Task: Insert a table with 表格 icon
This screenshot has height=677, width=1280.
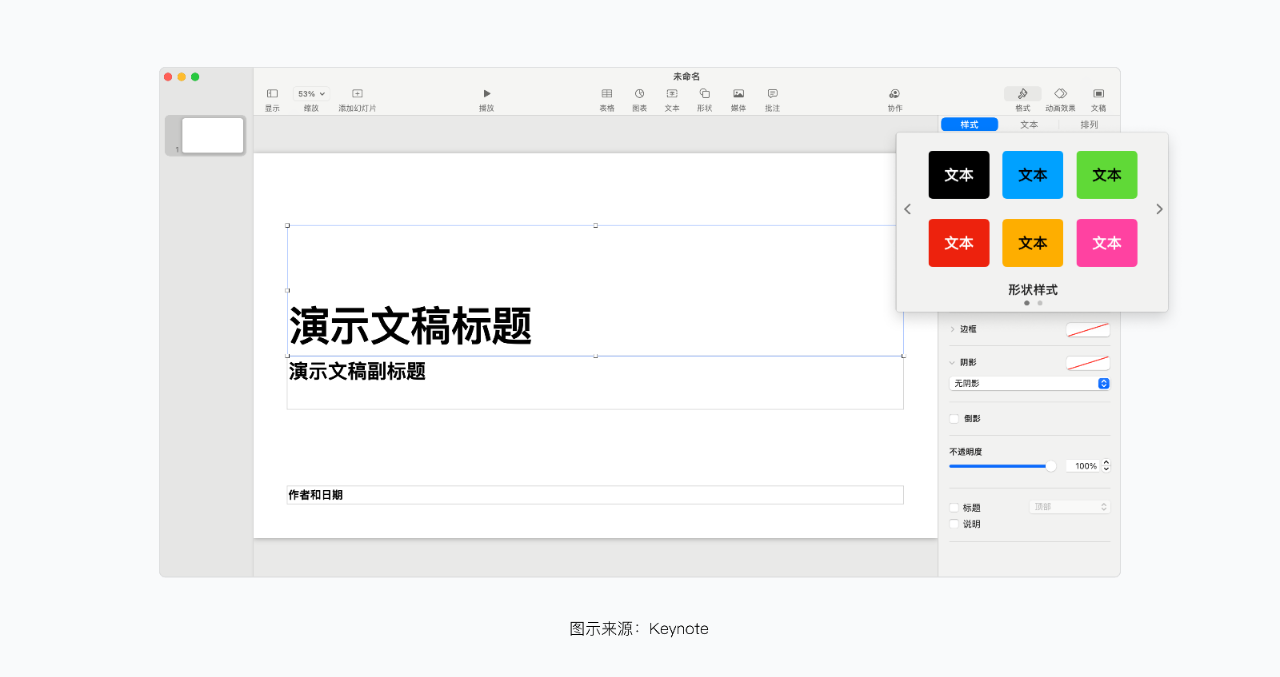Action: (607, 94)
